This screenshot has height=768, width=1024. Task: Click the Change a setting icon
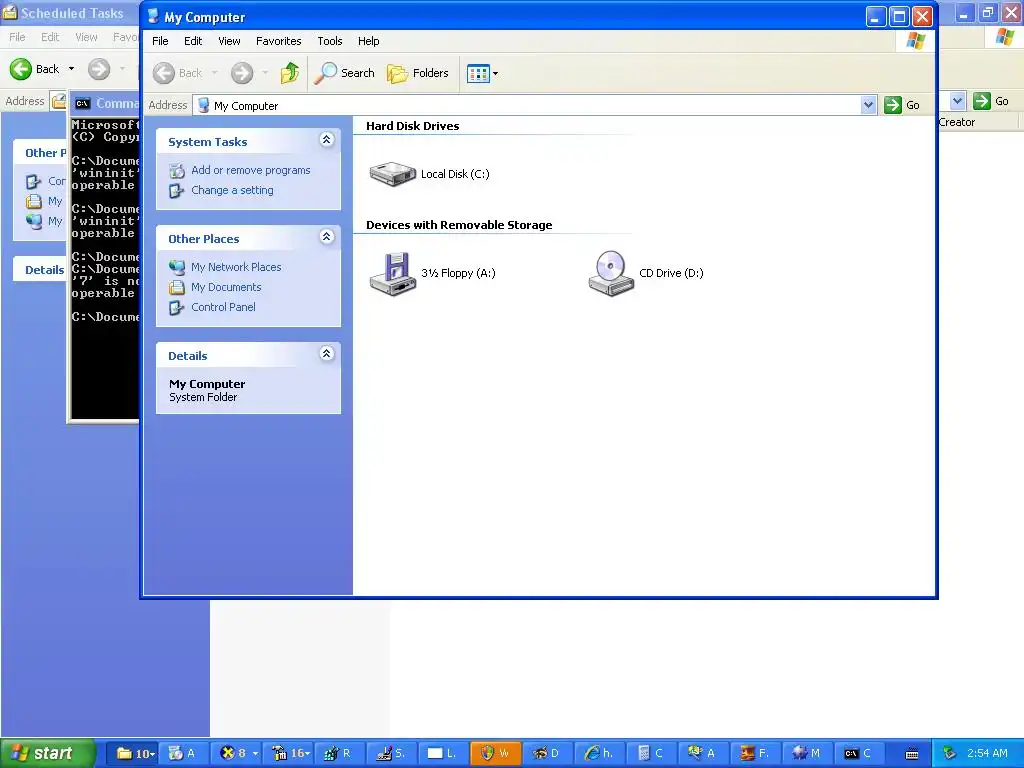point(177,191)
